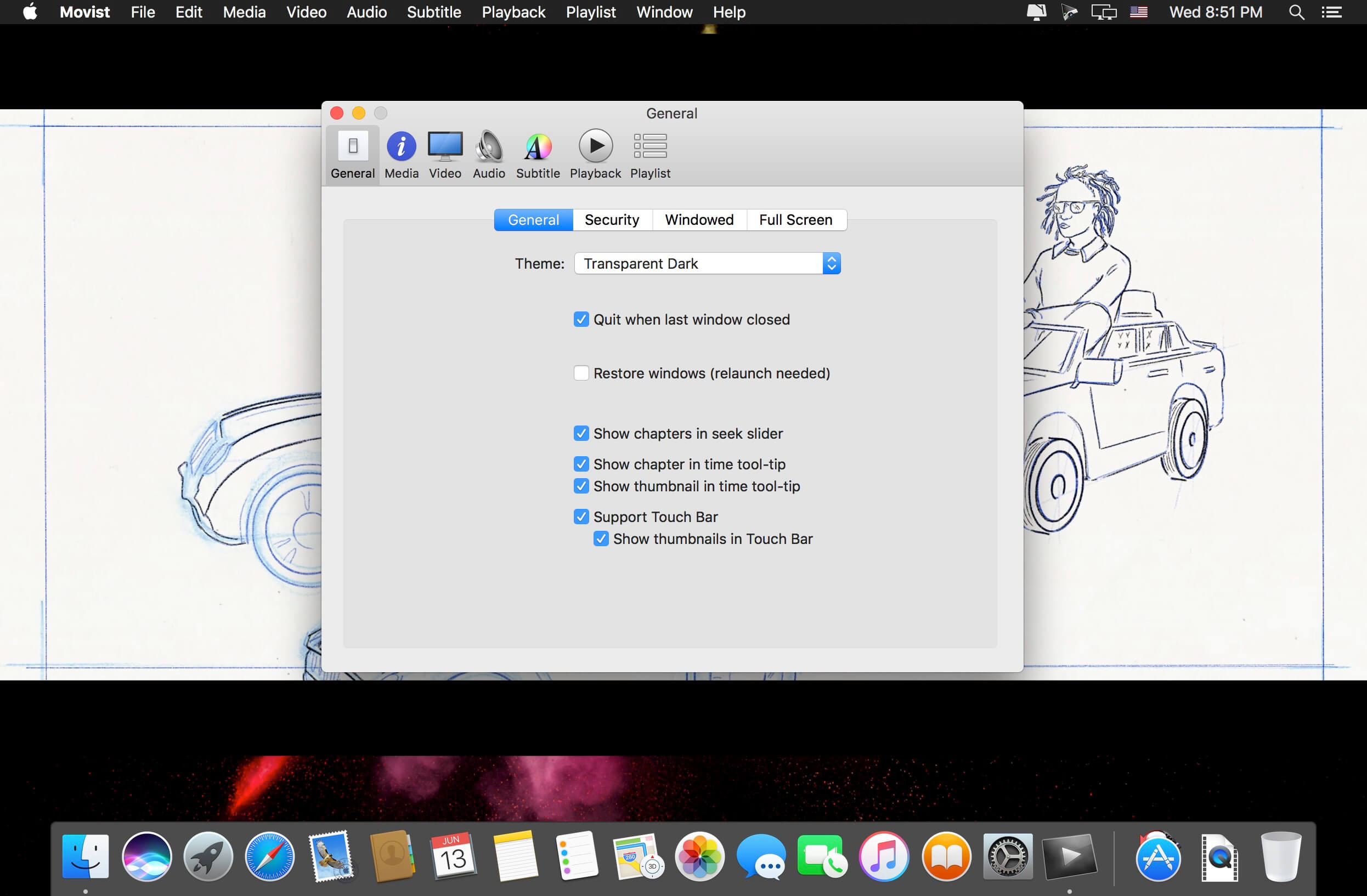The image size is (1367, 896).
Task: Disable Show thumbnails in Touch Bar
Action: tap(601, 539)
